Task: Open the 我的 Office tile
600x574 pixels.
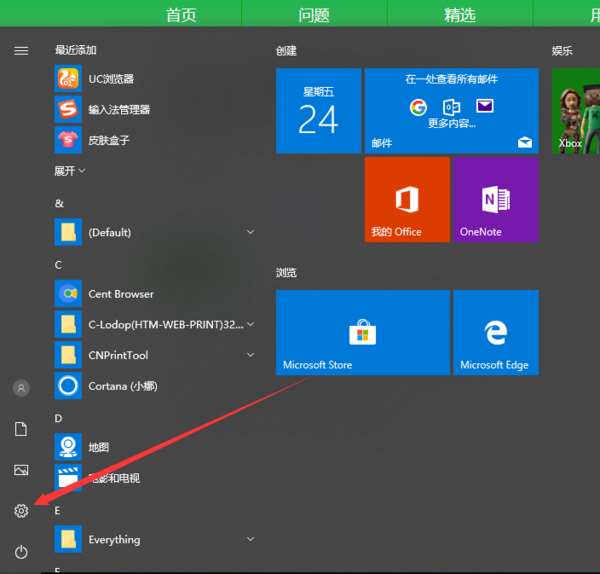Action: pos(407,200)
